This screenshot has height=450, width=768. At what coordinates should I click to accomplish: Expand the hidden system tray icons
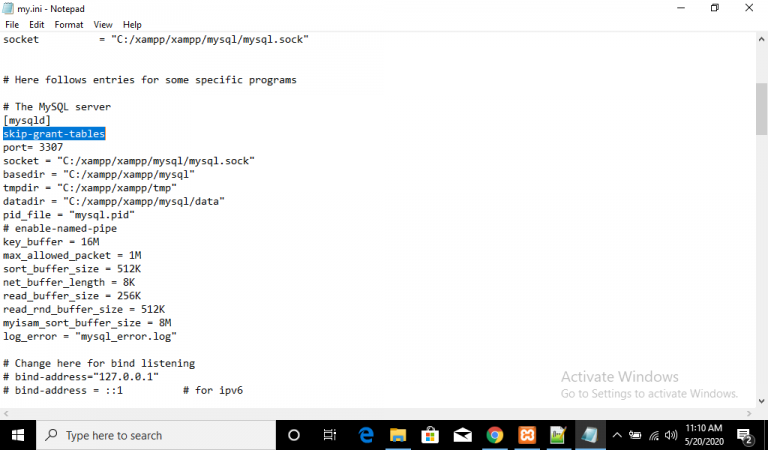(617, 435)
